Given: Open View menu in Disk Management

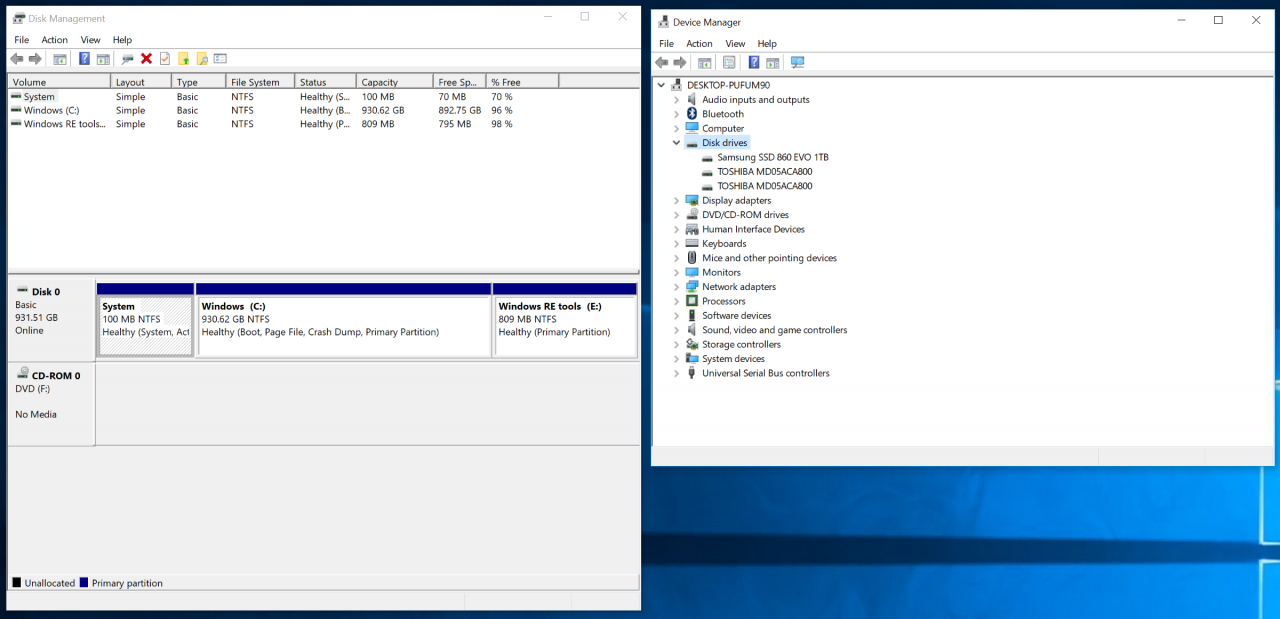Looking at the screenshot, I should click(90, 40).
